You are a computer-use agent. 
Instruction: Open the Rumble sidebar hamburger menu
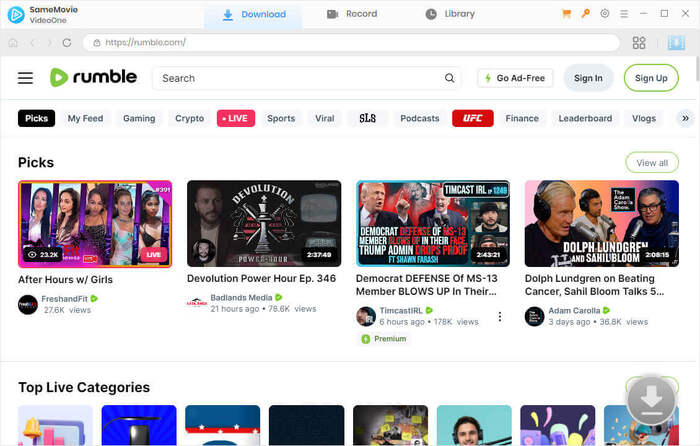(25, 78)
